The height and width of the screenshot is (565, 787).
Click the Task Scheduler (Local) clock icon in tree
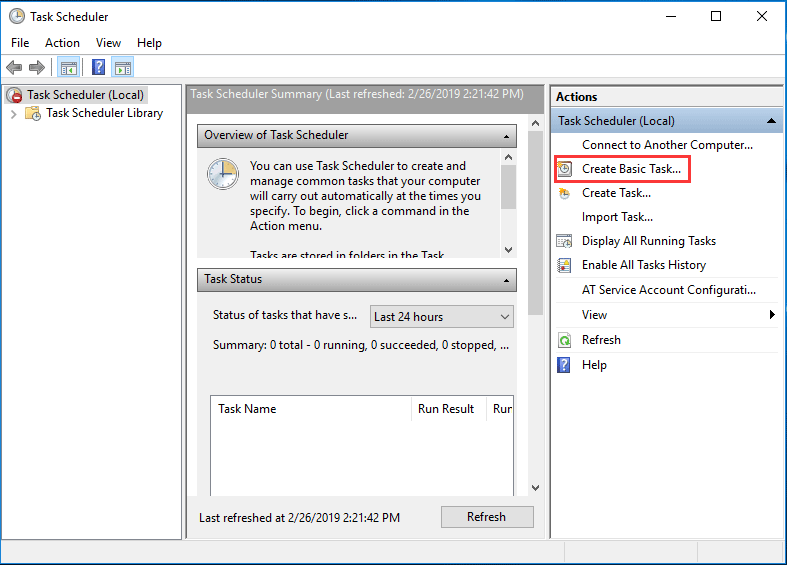[15, 95]
